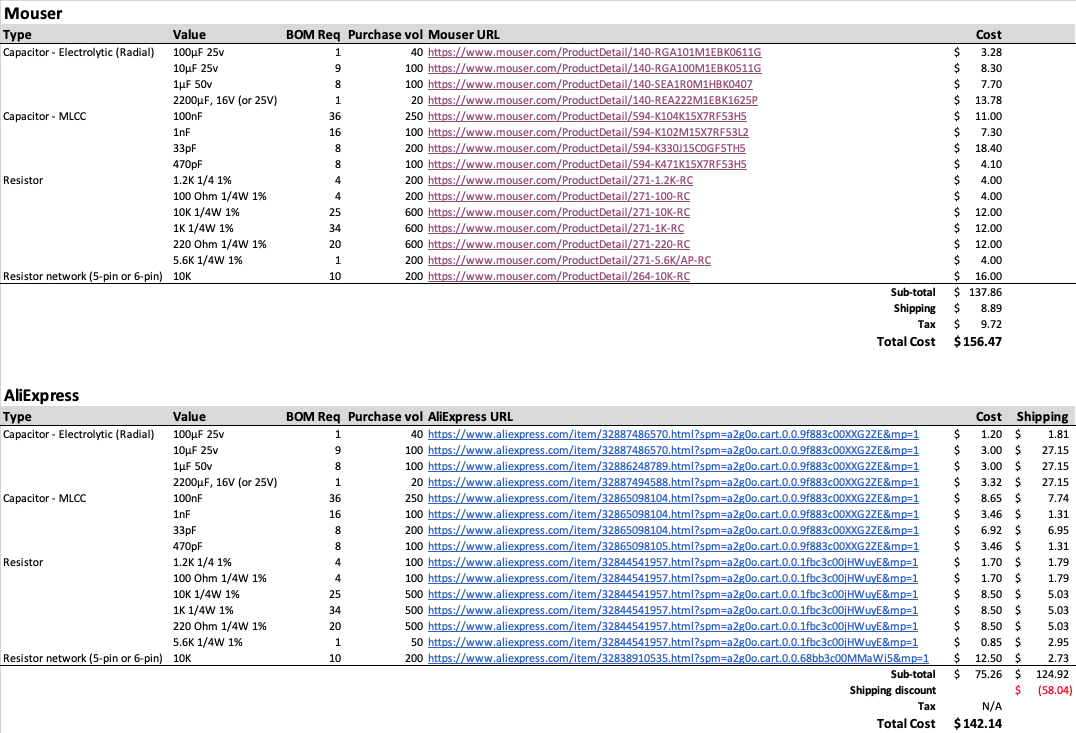Select the AliExpress Total Cost $142.14 cell

(x=978, y=723)
